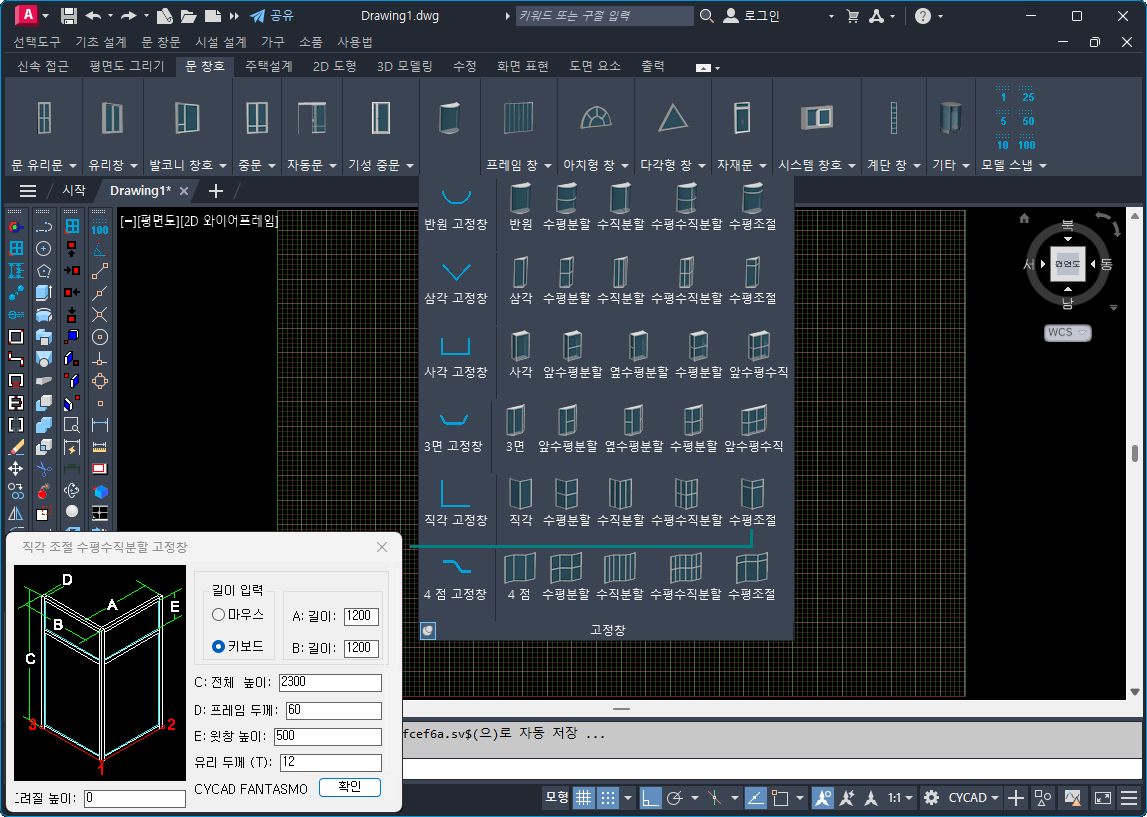Expand the WCS coordinate system dropdown
Screen dimensions: 1147x817
click(x=1067, y=332)
